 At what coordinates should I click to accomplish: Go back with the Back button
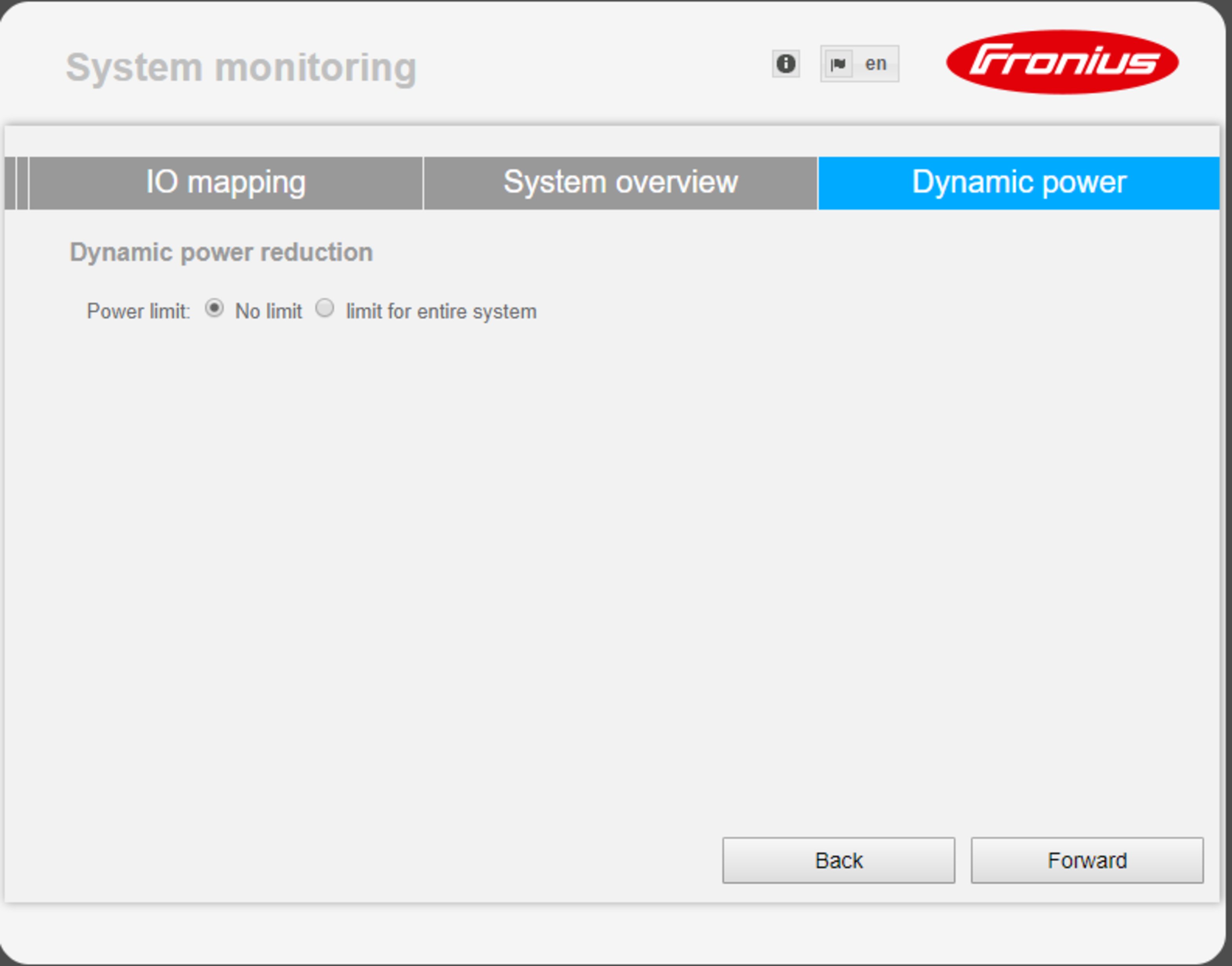click(838, 860)
